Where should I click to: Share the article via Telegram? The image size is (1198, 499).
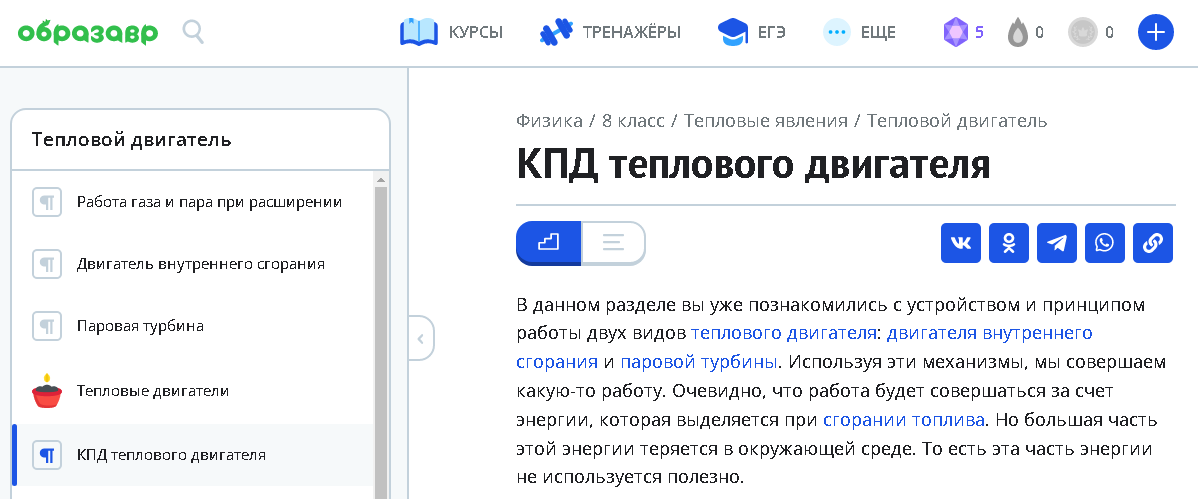tap(1057, 243)
